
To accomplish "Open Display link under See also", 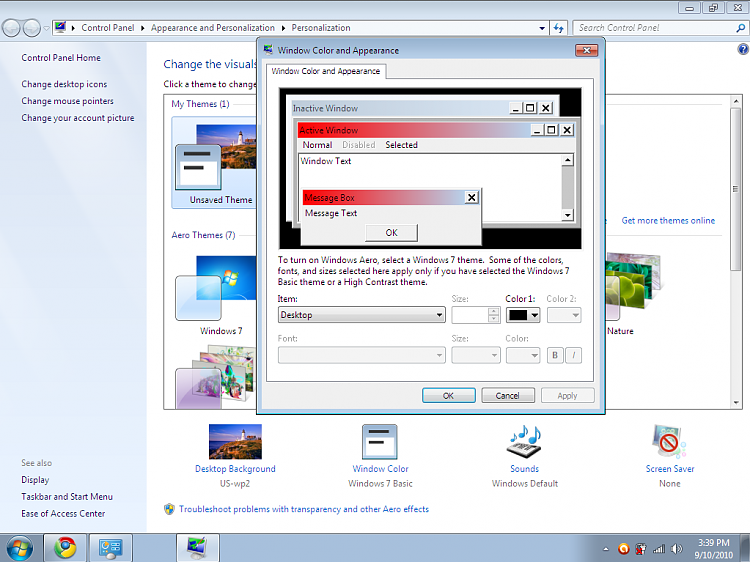I will 35,480.
